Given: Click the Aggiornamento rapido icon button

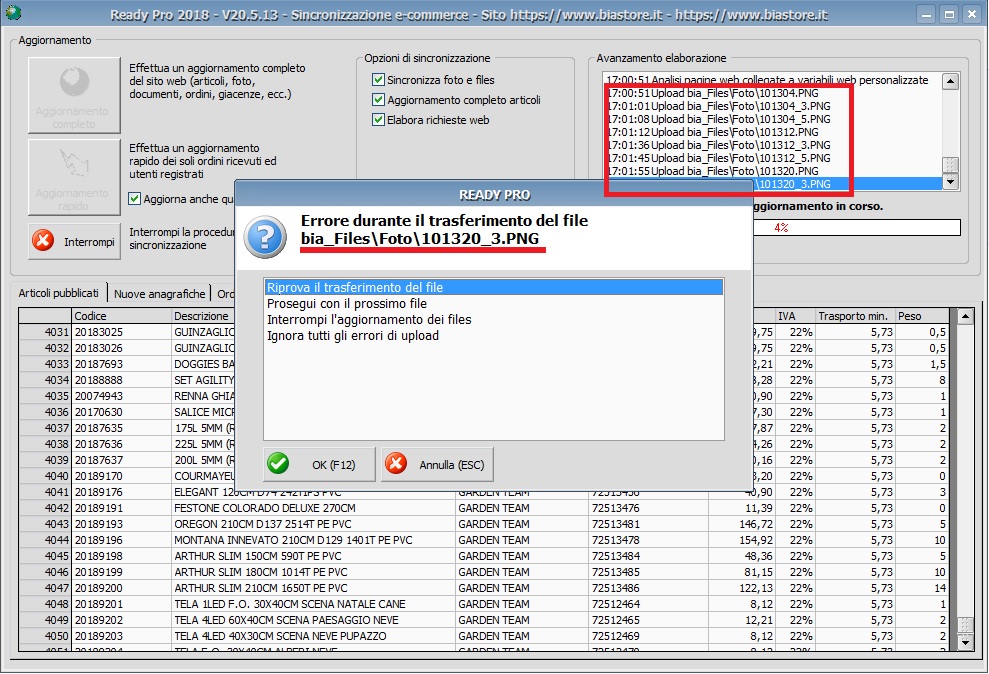Looking at the screenshot, I should coord(74,177).
